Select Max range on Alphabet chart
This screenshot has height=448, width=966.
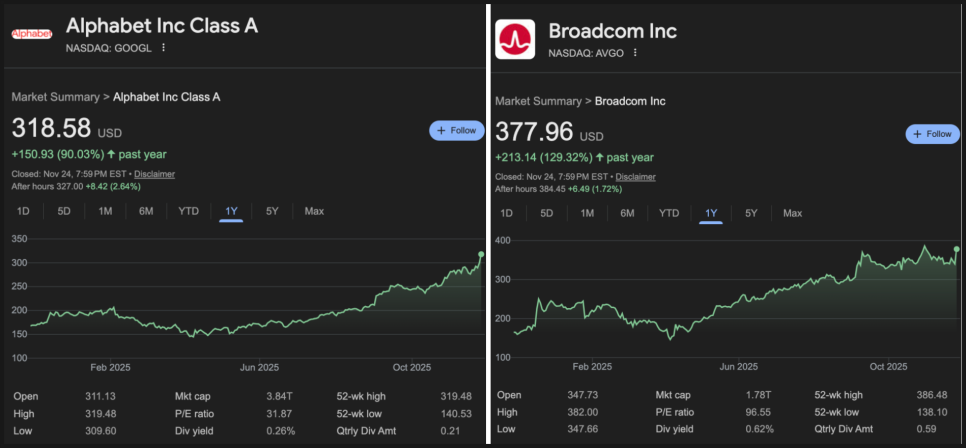314,211
